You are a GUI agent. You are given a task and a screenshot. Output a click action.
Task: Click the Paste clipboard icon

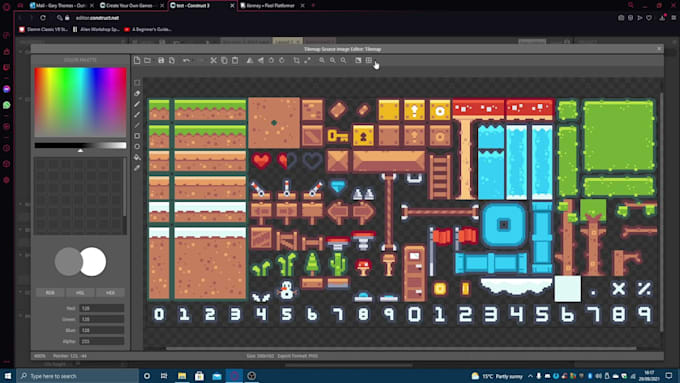(235, 60)
